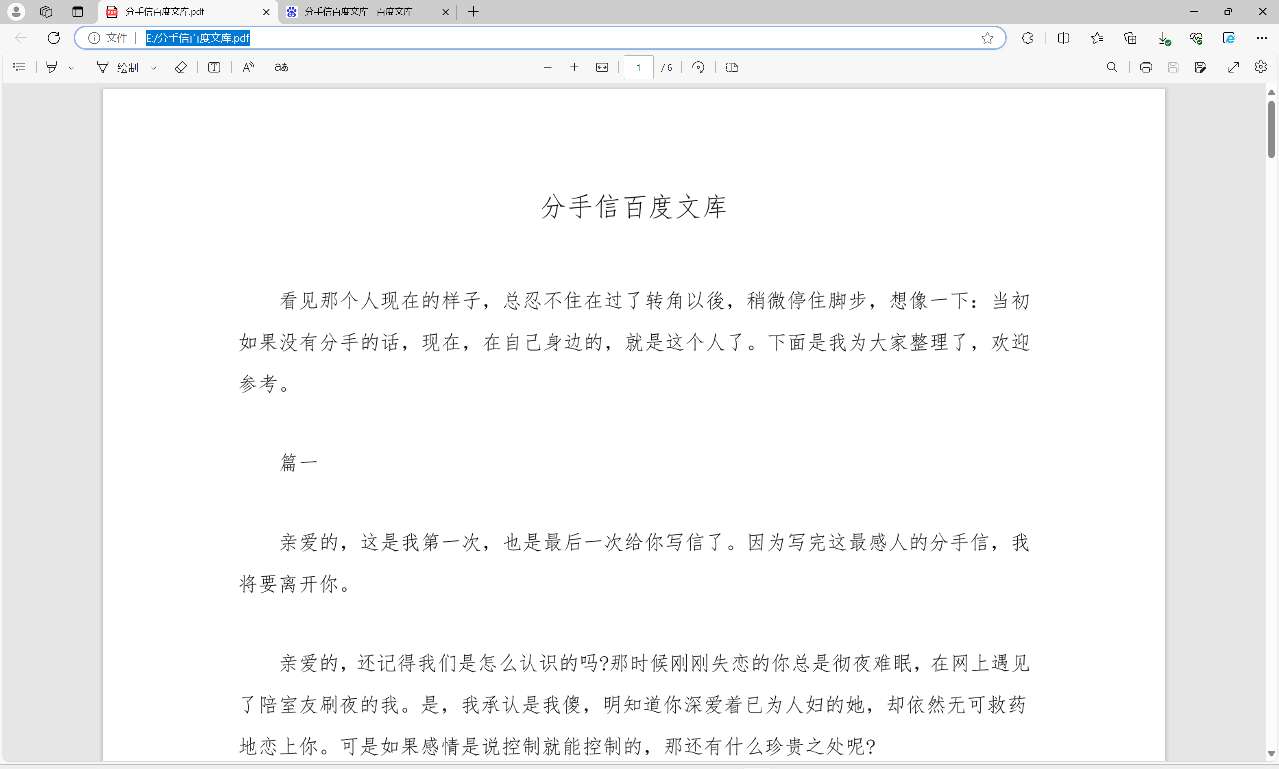Select the highlight tool

(52, 67)
